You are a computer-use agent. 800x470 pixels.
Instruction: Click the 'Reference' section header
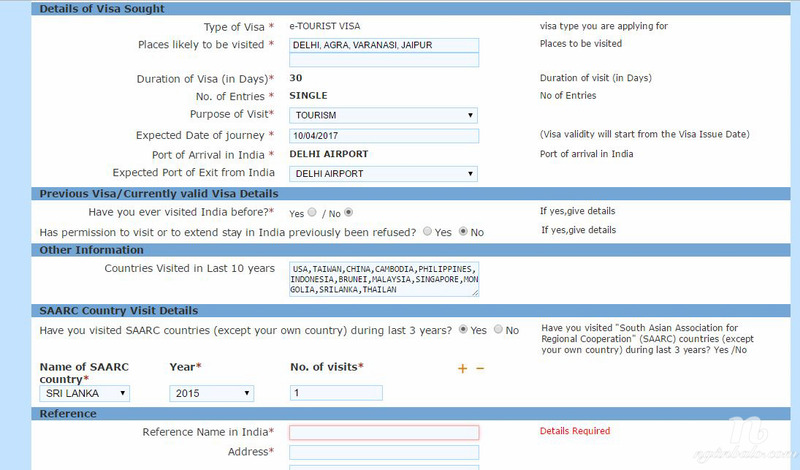(68, 414)
